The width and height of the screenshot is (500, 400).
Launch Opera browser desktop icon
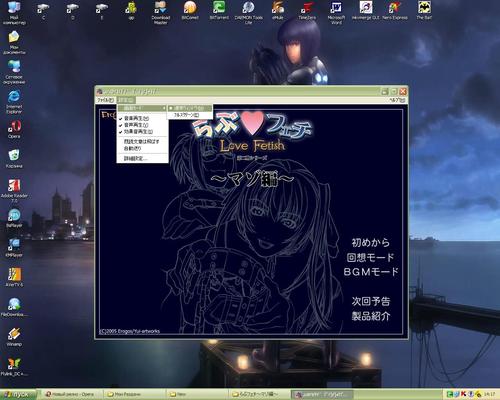coord(14,129)
